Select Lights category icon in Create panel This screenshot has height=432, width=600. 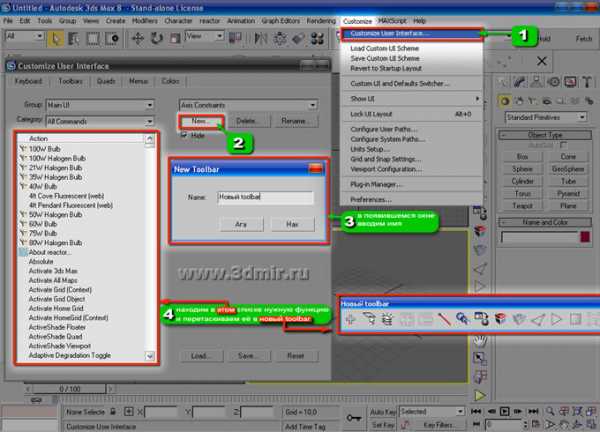click(532, 101)
